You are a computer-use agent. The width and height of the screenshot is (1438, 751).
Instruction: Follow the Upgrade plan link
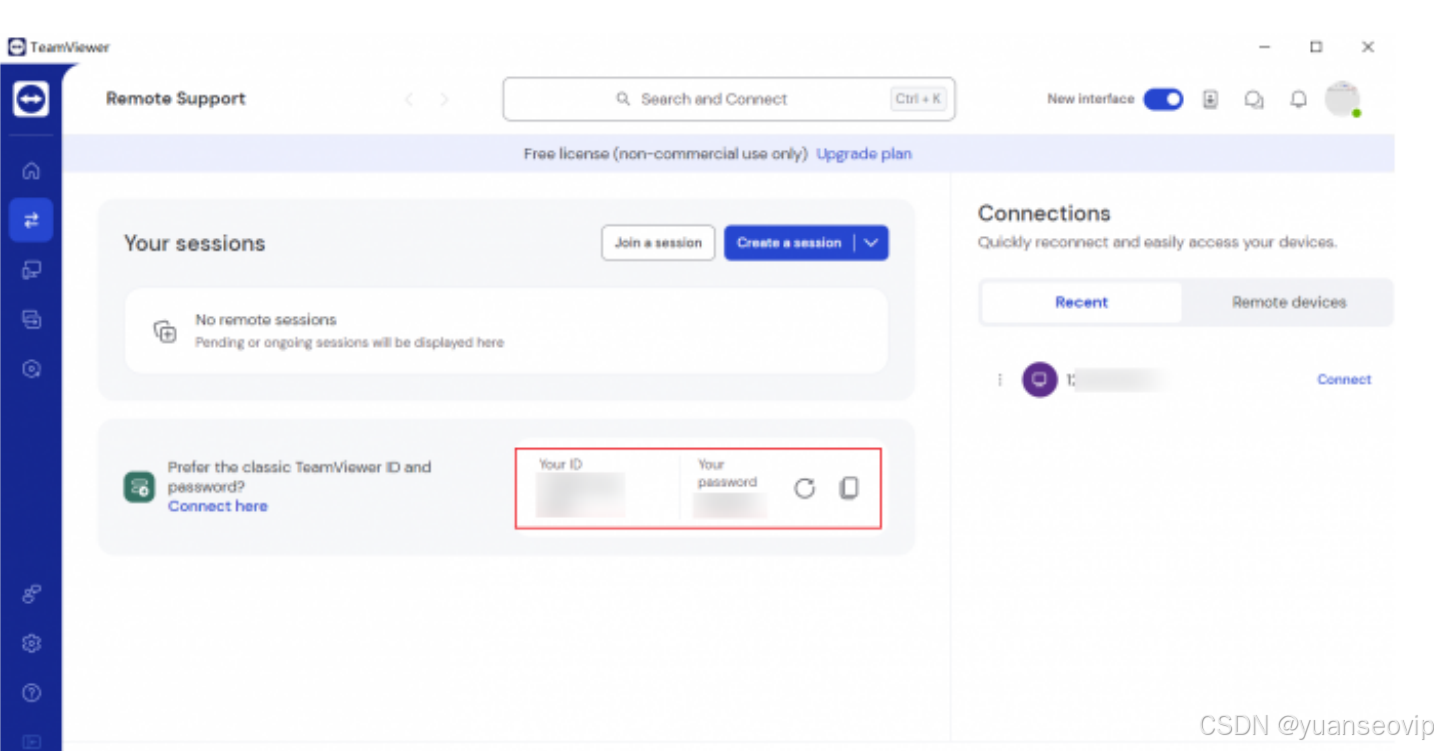pos(864,154)
